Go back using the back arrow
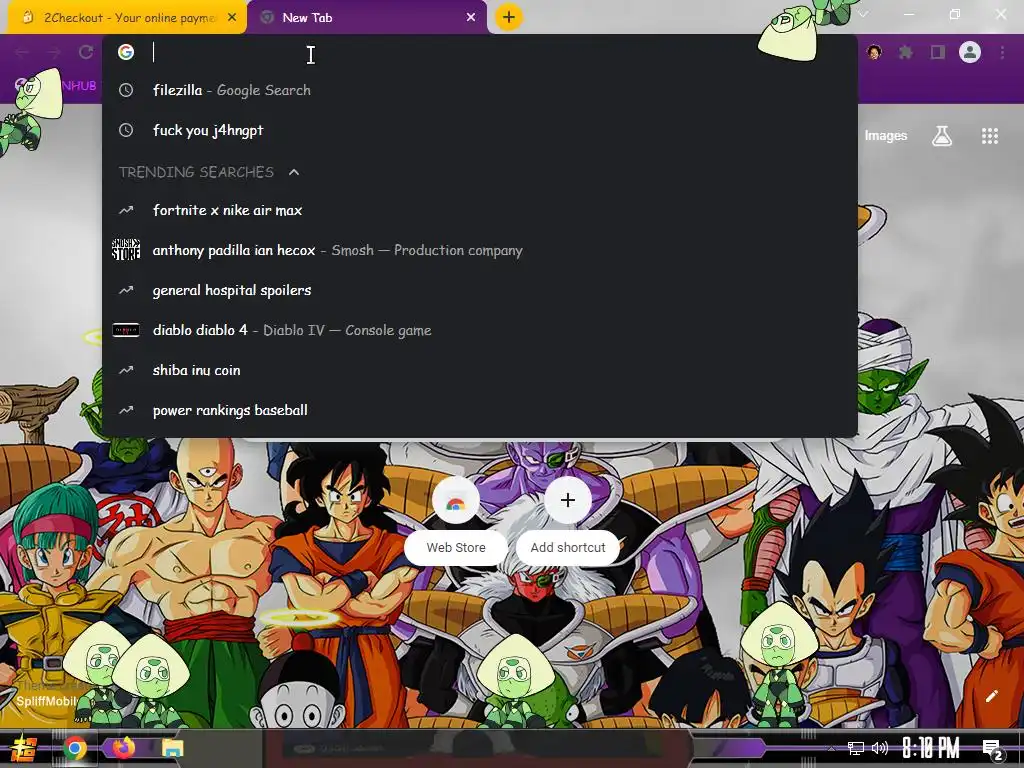Screen dimensions: 1024x768 [x=22, y=52]
